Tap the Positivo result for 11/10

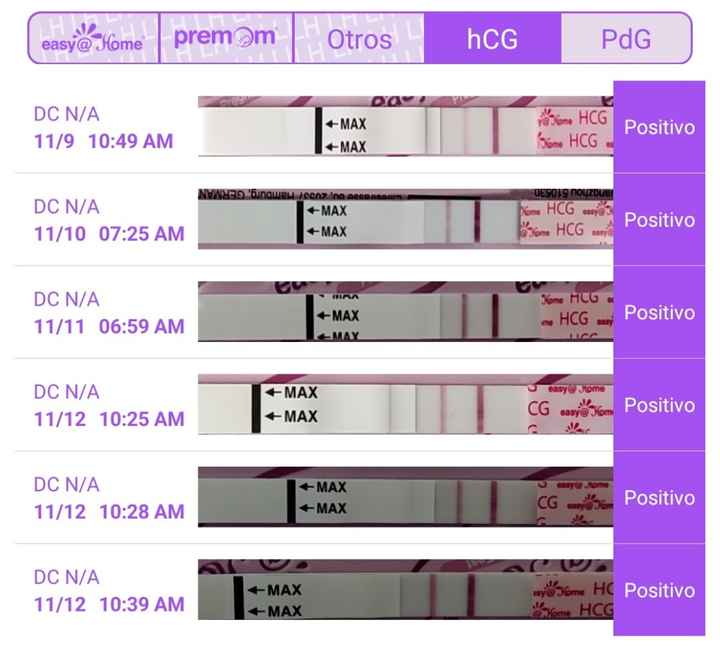(x=659, y=220)
